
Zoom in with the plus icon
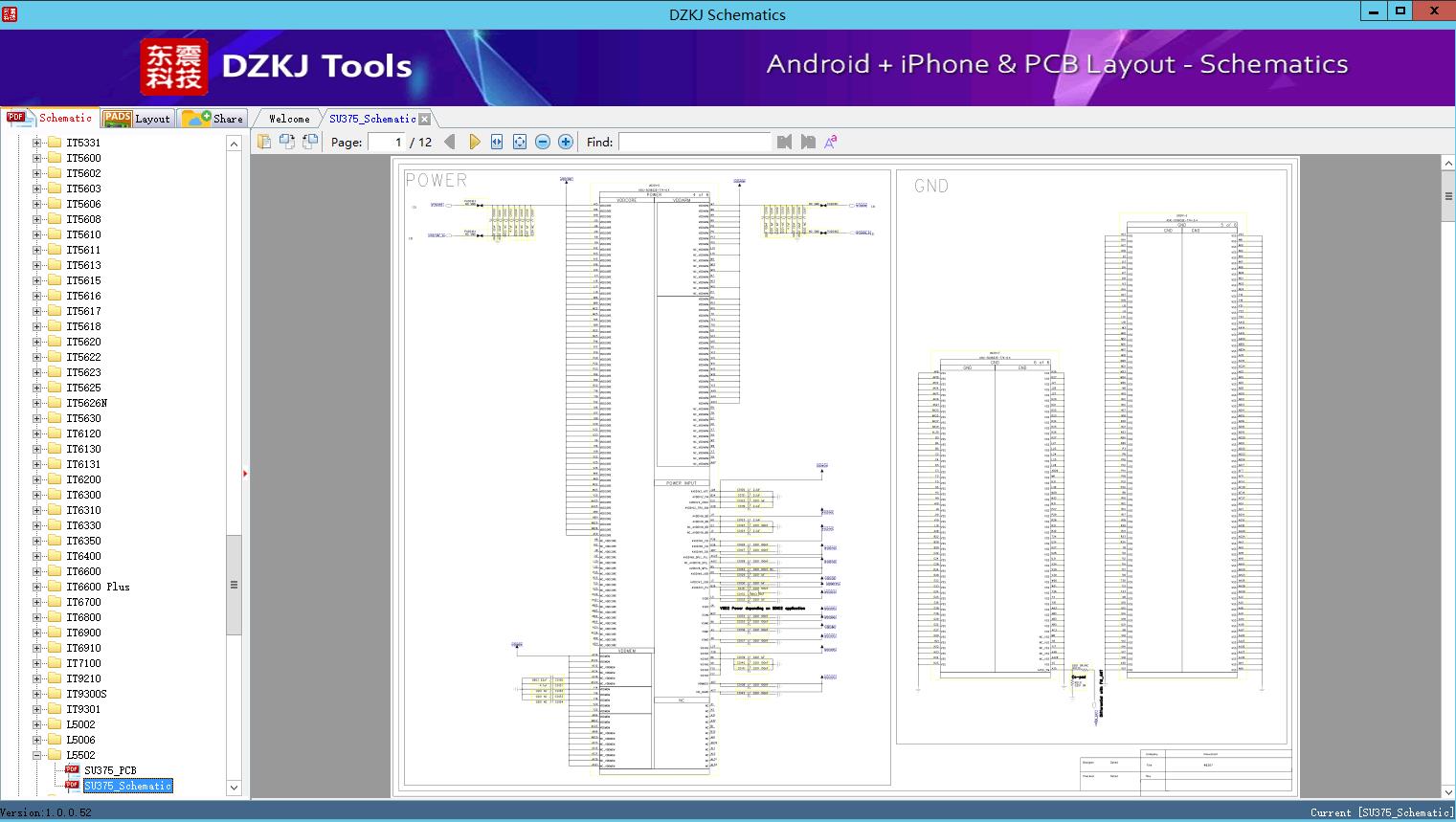pyautogui.click(x=566, y=142)
